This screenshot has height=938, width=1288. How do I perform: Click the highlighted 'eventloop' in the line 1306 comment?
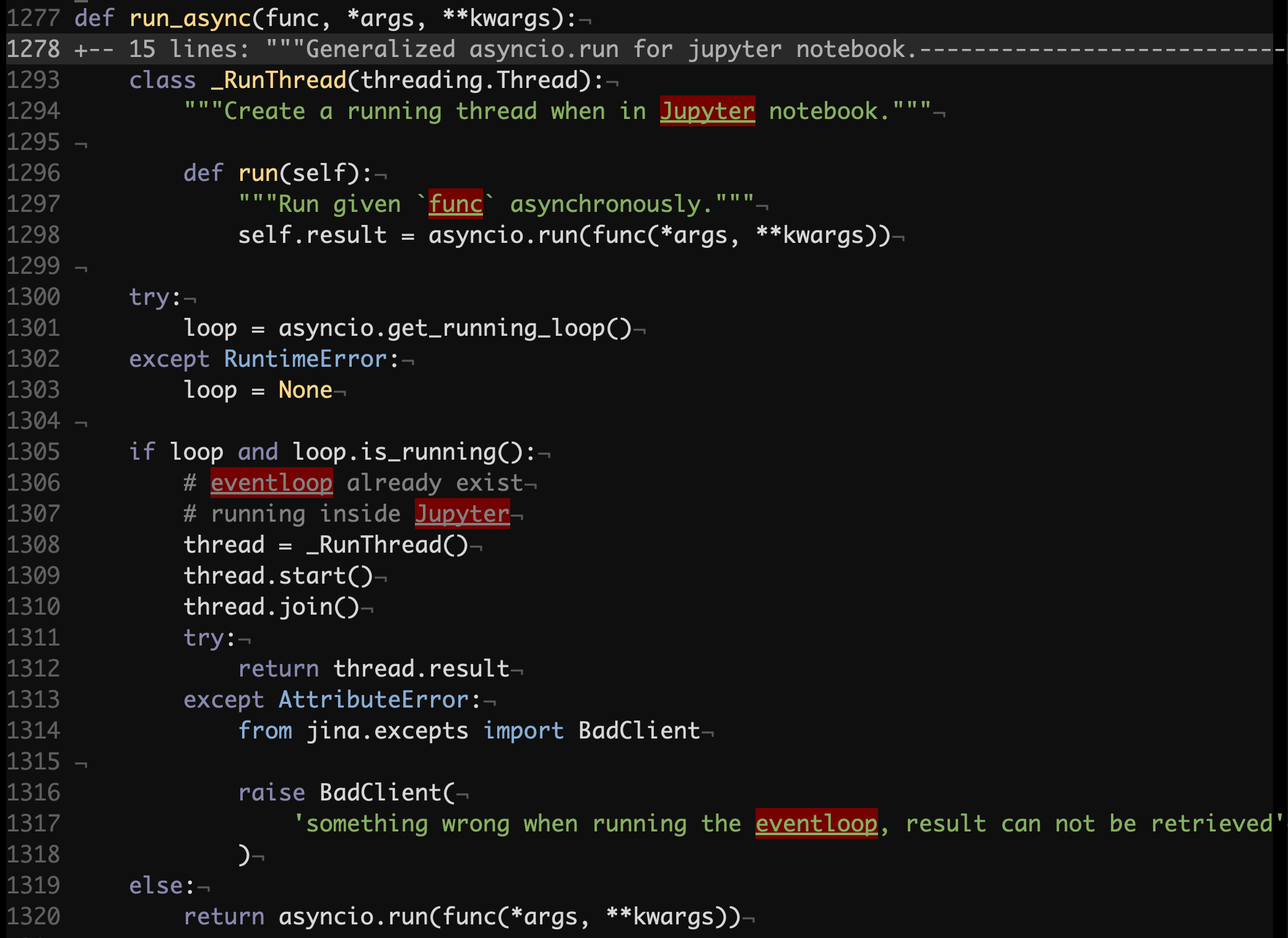point(271,483)
